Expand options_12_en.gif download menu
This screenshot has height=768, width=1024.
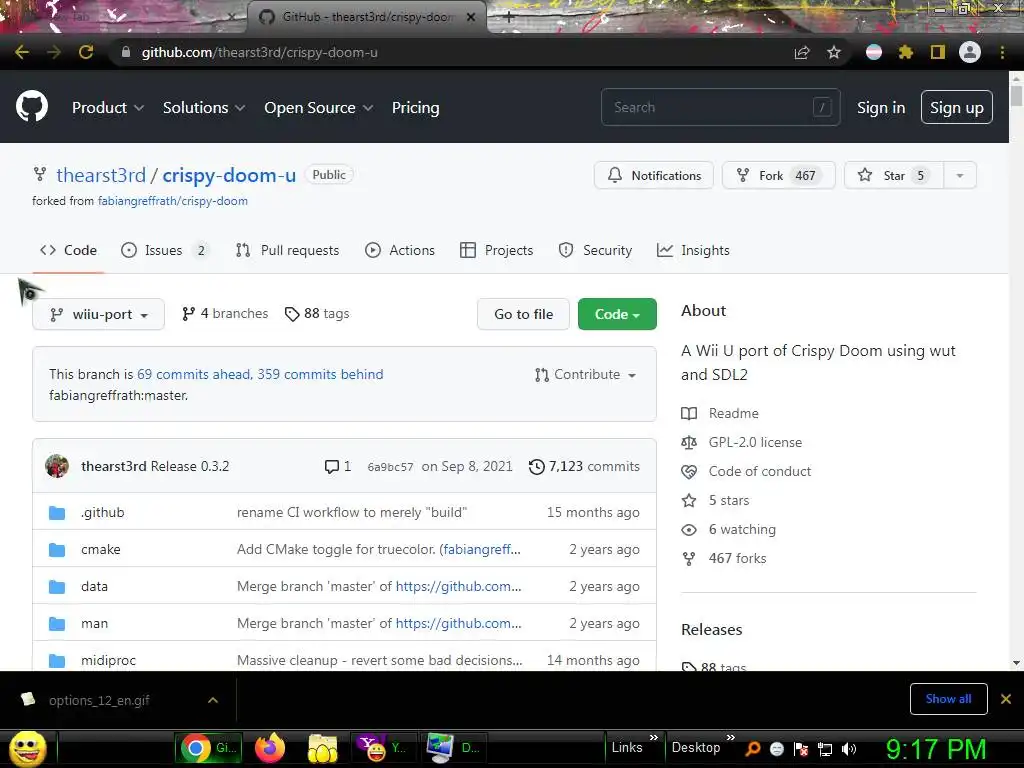tap(213, 700)
